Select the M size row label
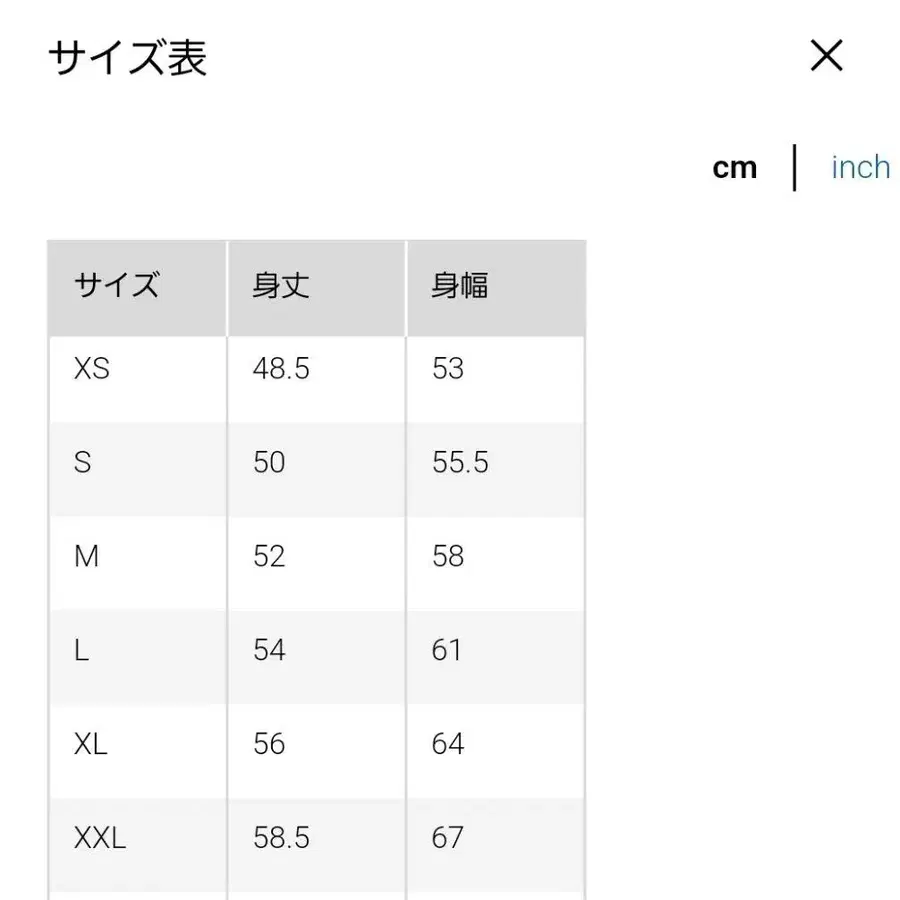900x900 pixels. click(x=87, y=557)
